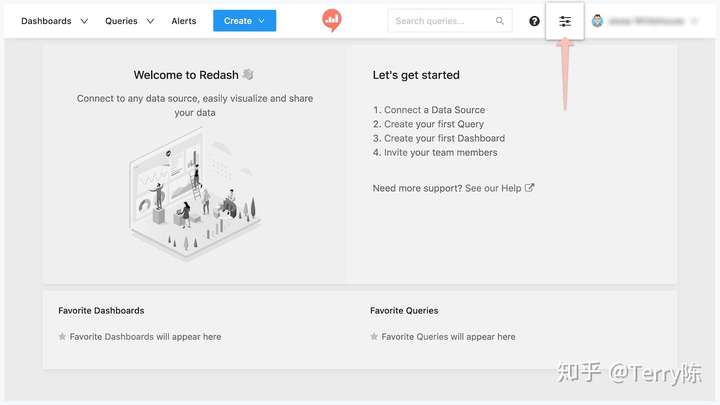
Task: Click the help question mark icon
Action: [534, 21]
